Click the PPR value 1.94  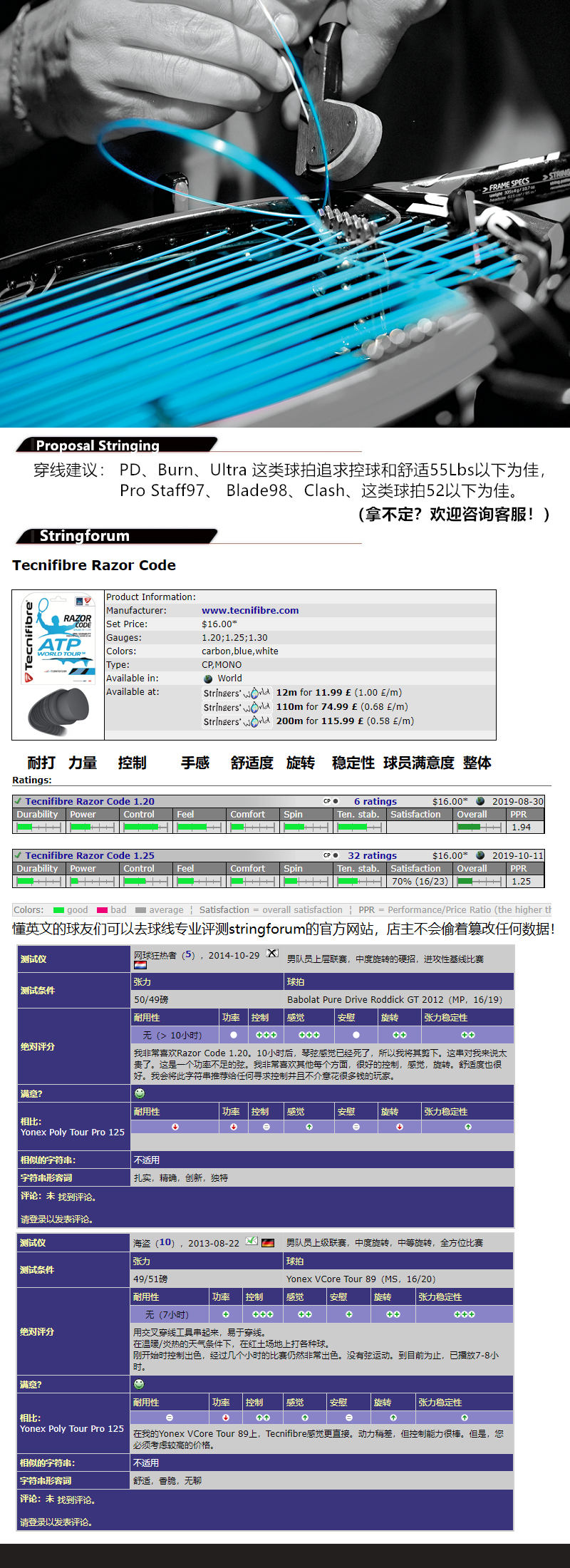522,827
